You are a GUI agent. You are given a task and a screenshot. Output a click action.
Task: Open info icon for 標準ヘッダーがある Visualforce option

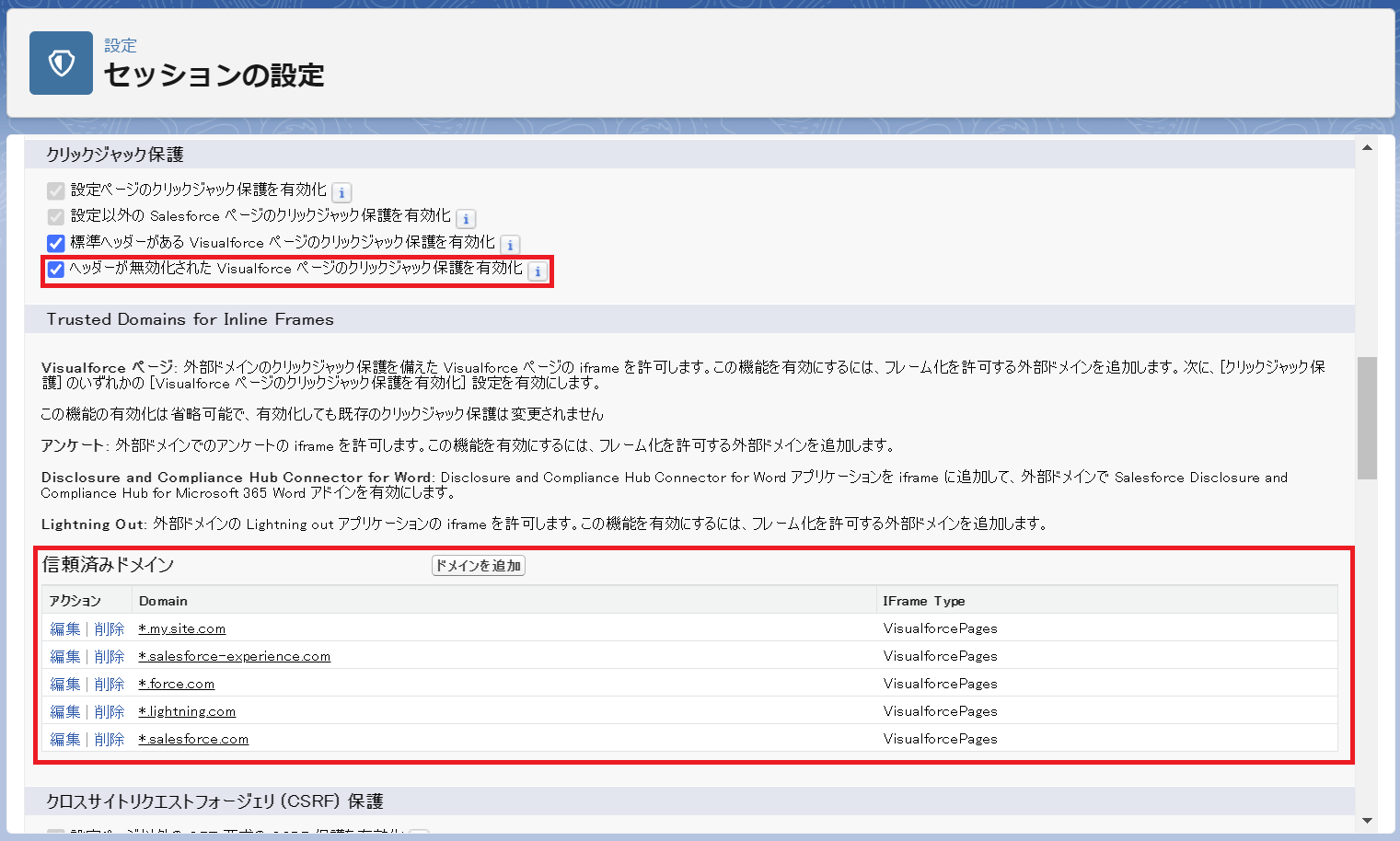510,245
